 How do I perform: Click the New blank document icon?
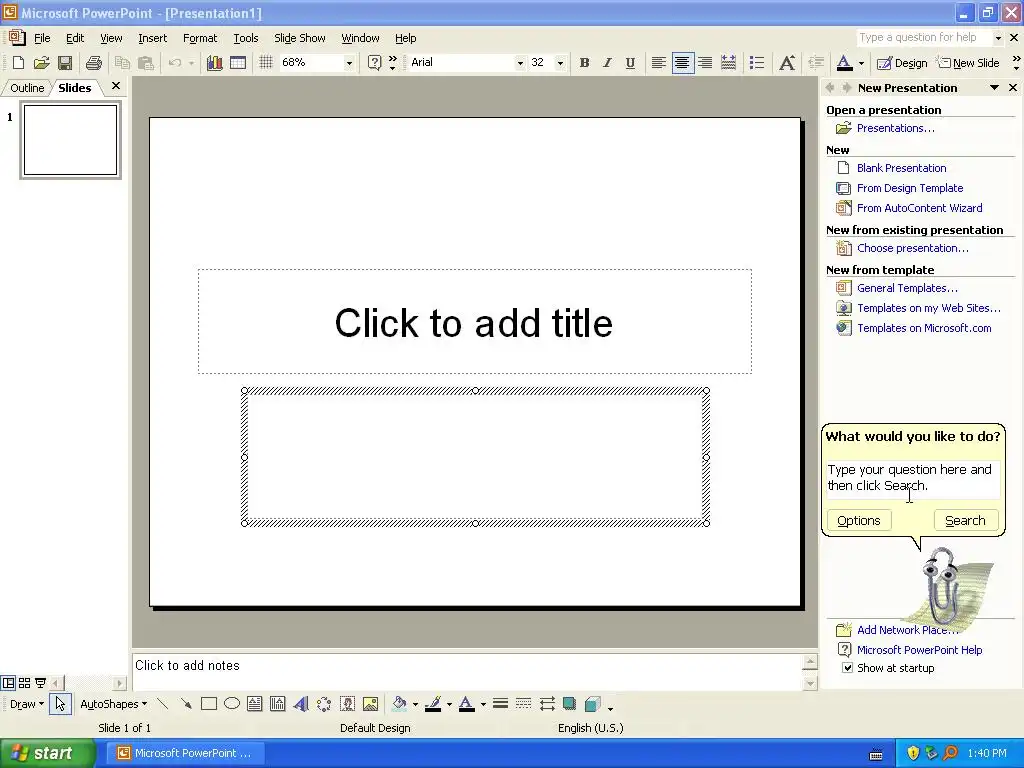point(18,63)
